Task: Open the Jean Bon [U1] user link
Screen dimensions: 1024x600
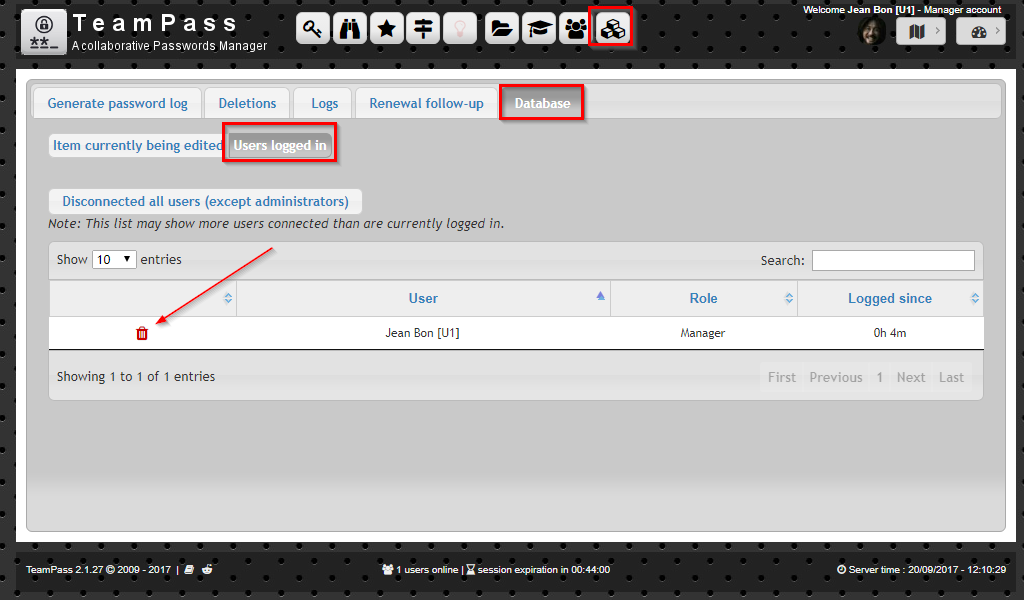Action: [422, 332]
